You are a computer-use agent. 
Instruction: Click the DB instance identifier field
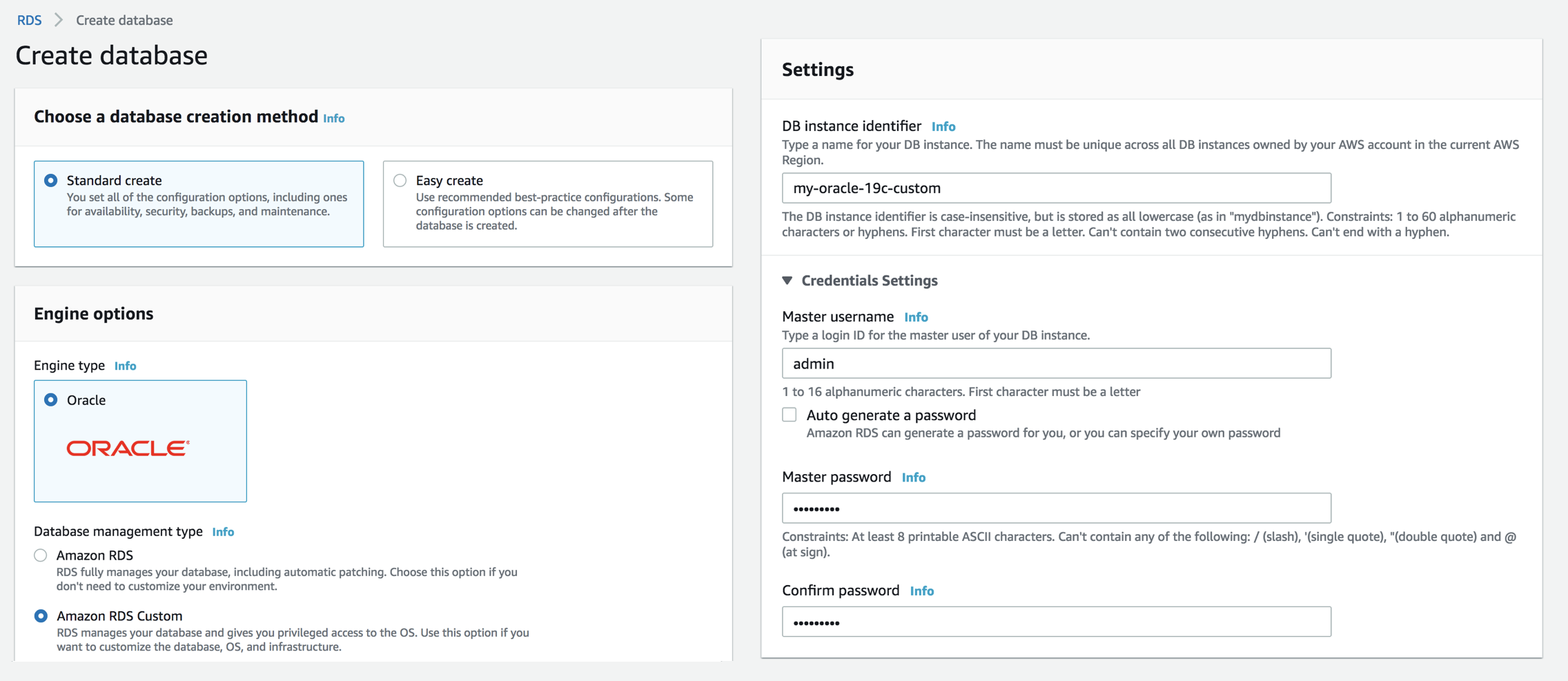[x=1056, y=188]
